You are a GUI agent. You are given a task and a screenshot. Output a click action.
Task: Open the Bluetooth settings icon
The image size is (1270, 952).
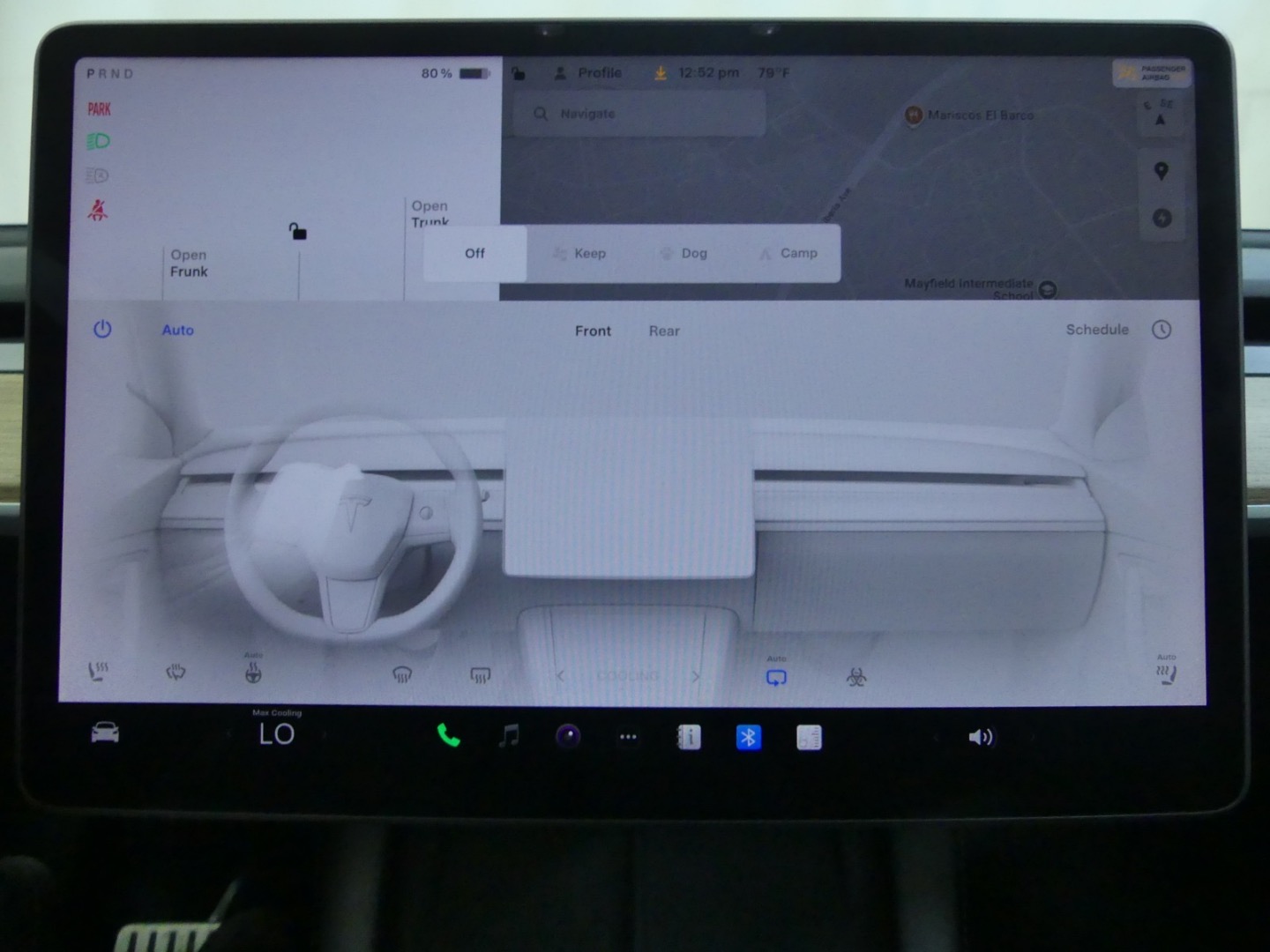click(x=748, y=737)
